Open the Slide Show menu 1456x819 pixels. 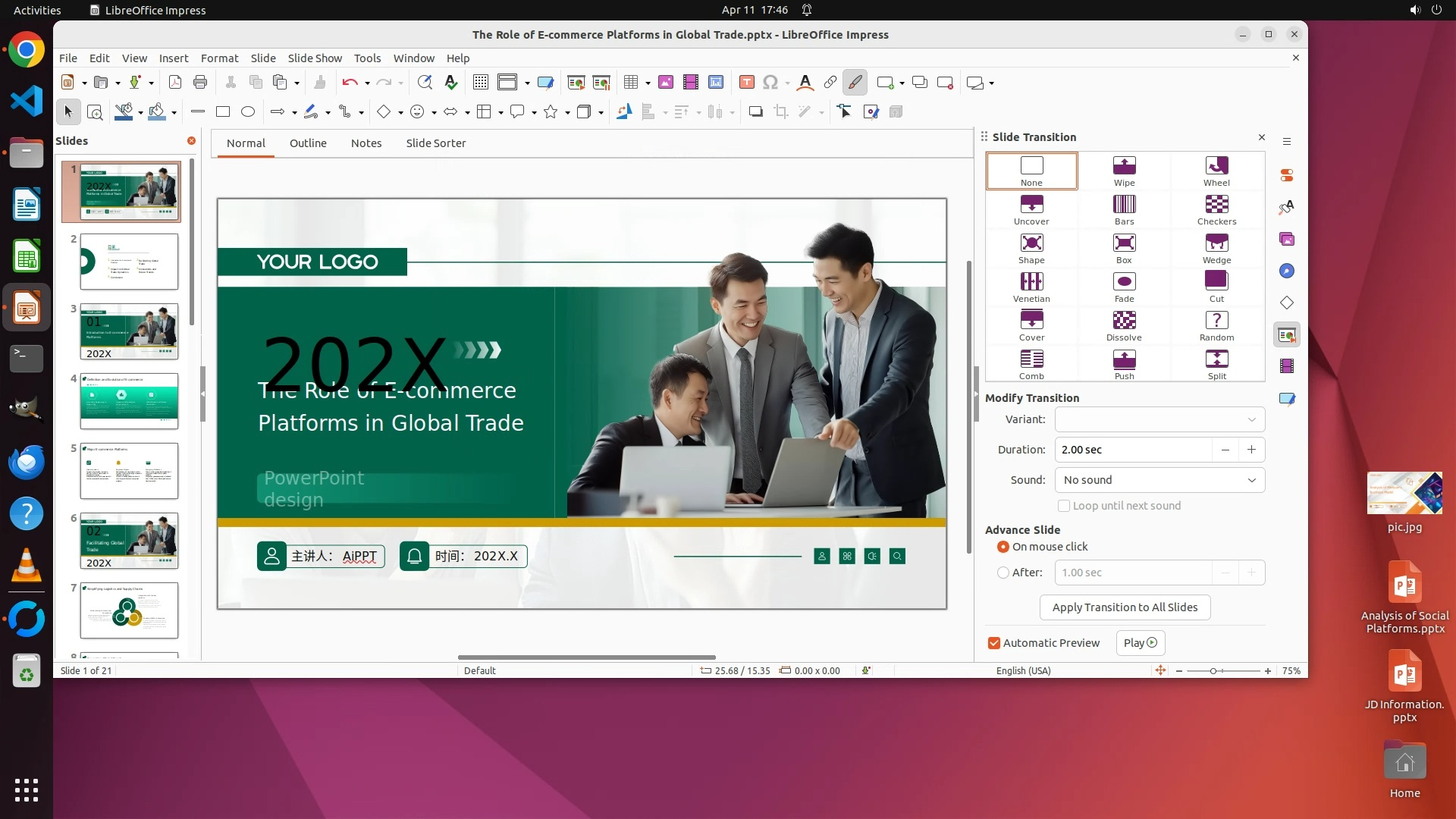315,58
